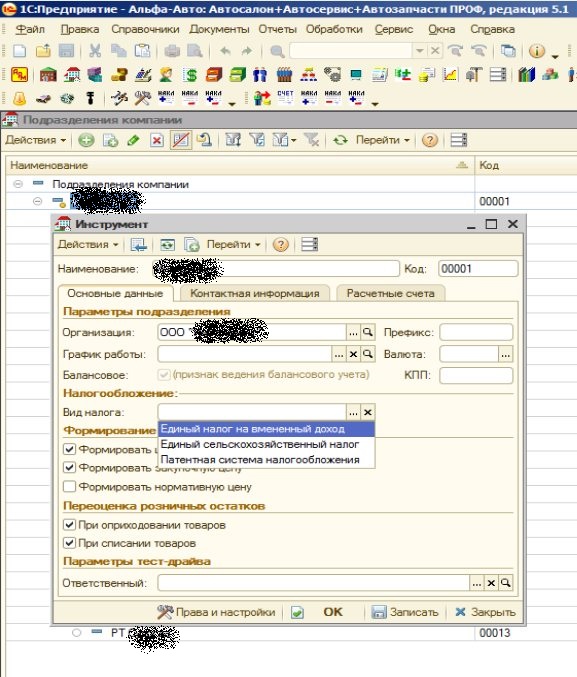
Task: Click the yellow Info icon in the main toolbar
Action: point(536,51)
